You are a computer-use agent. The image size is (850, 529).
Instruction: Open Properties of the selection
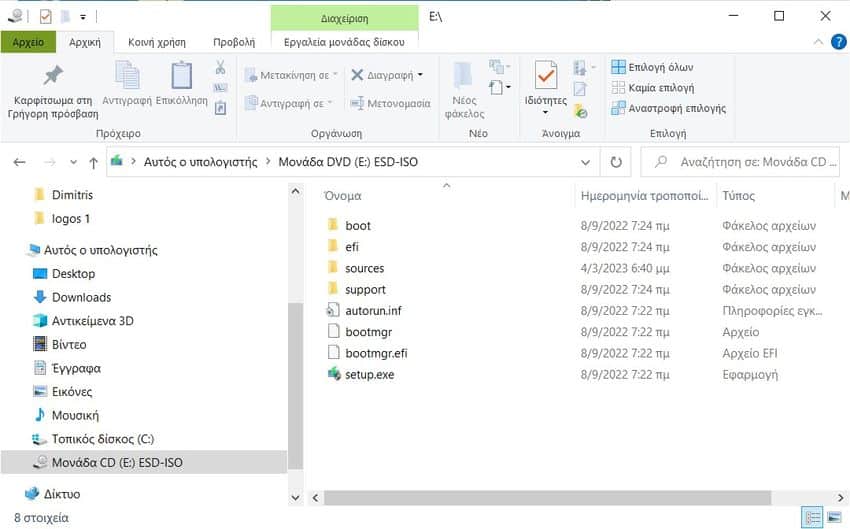(x=545, y=88)
